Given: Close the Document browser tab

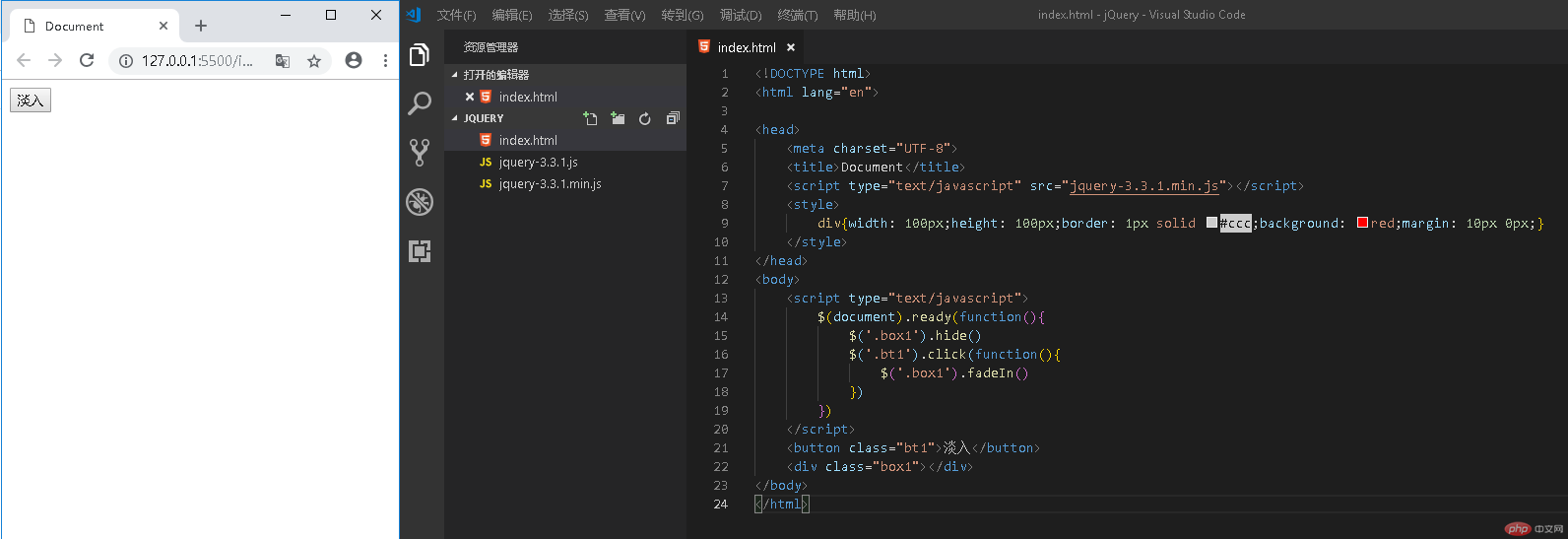Looking at the screenshot, I should tap(163, 26).
